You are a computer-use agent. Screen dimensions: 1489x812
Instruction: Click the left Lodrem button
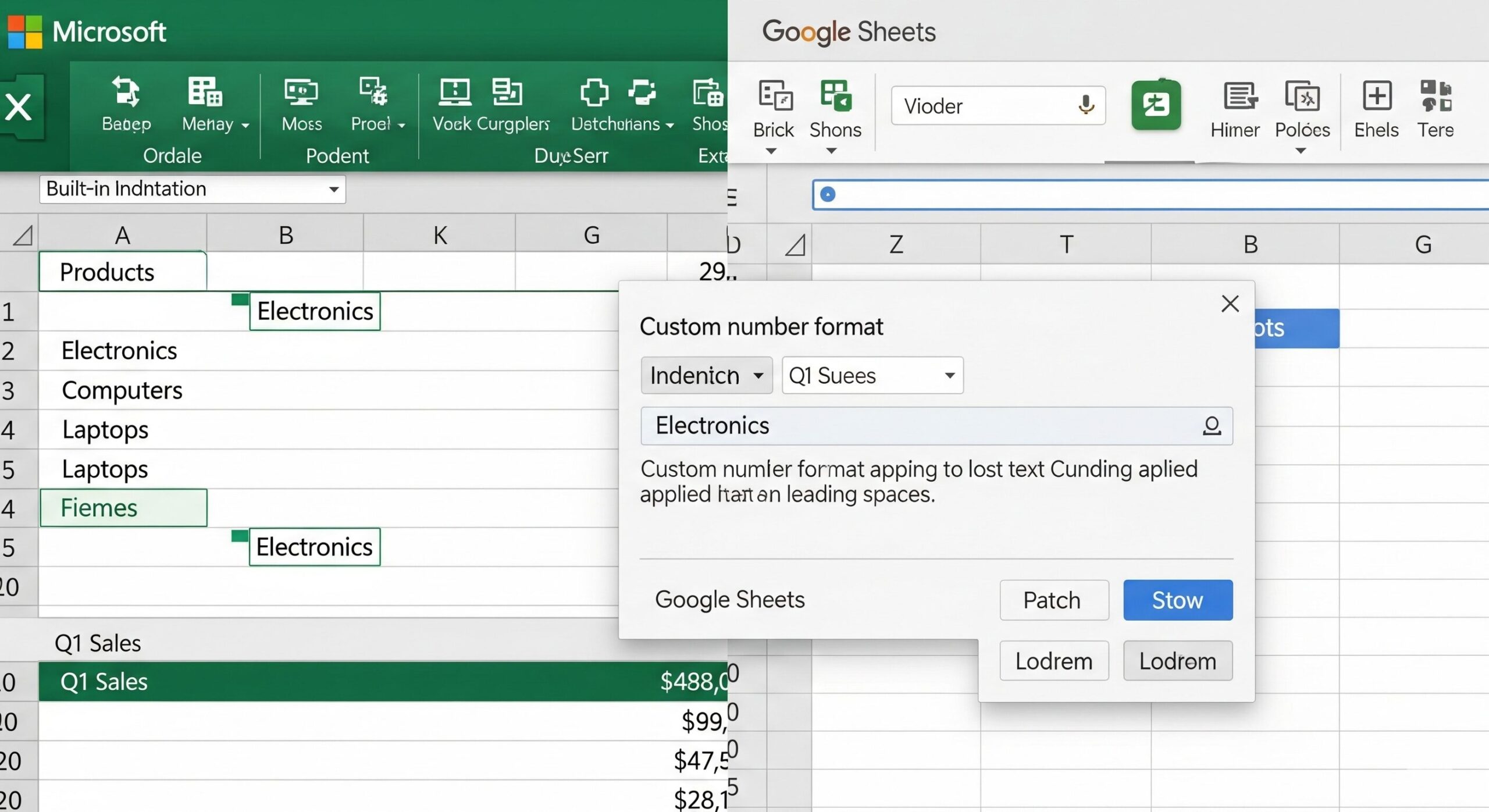(x=1054, y=661)
